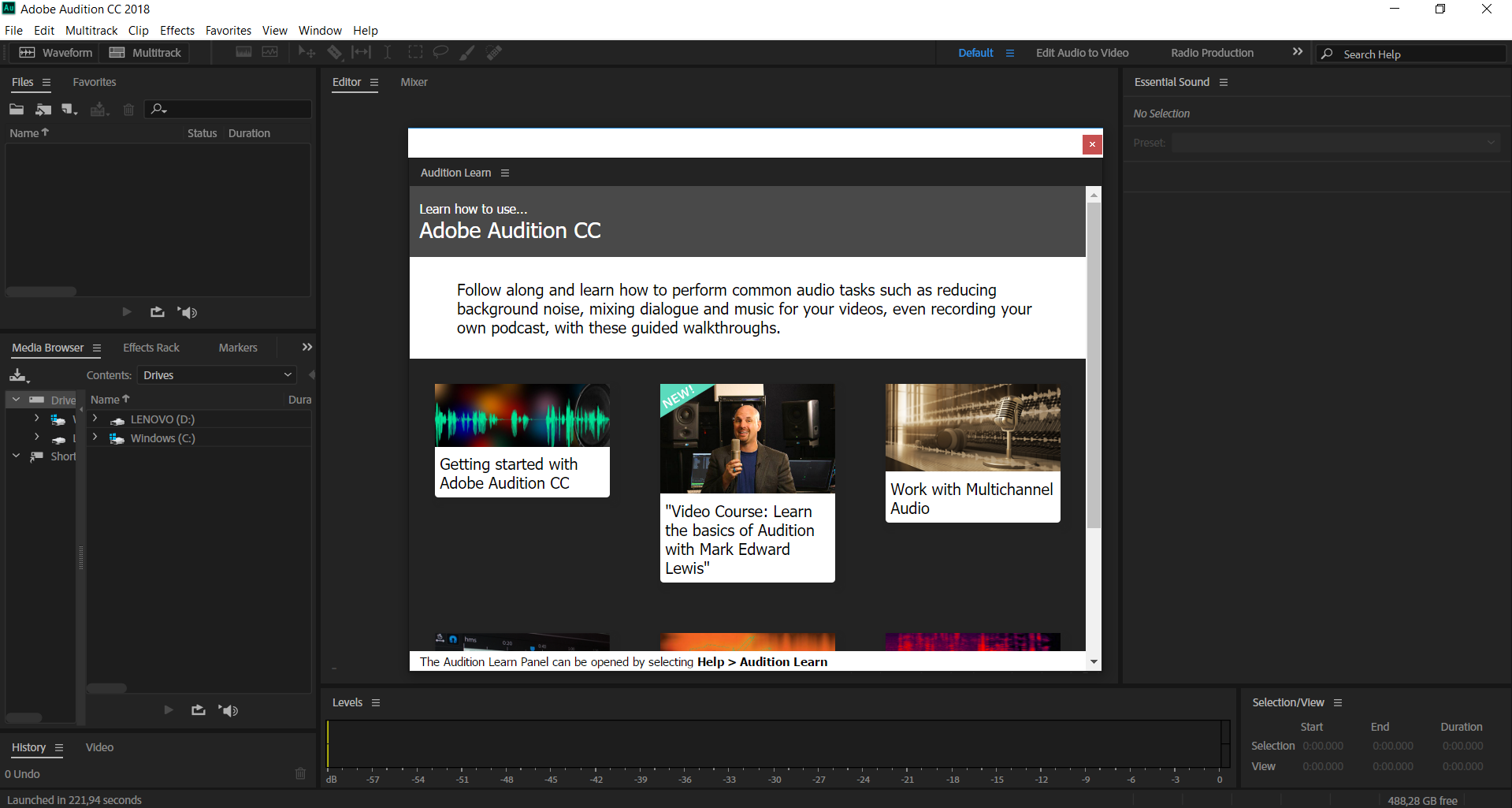Click Media Browser add shortcut drive icon
Image resolution: width=1512 pixels, height=808 pixels.
[19, 375]
